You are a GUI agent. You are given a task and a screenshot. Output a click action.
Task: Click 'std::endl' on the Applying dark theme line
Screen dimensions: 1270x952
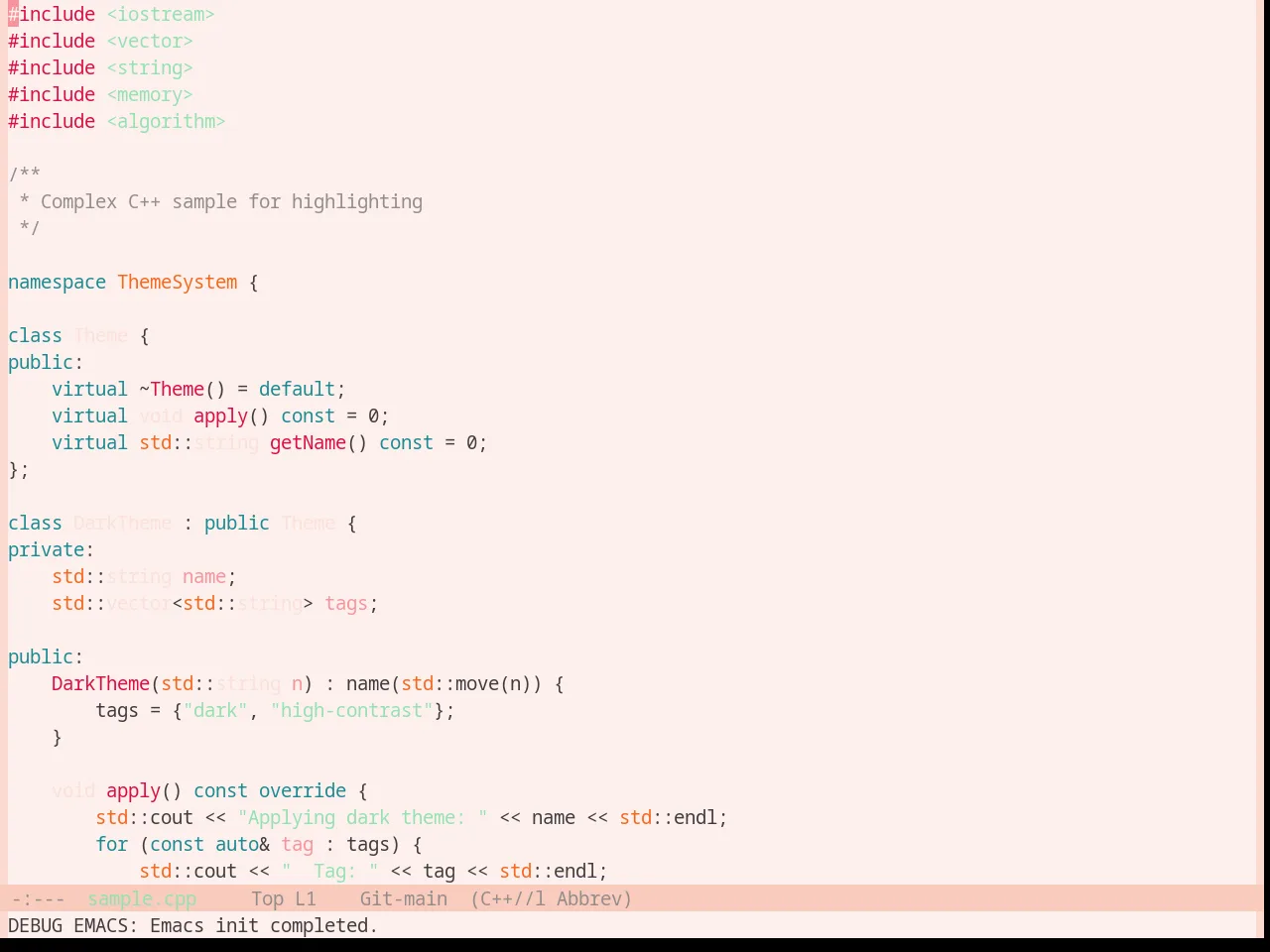tap(668, 817)
